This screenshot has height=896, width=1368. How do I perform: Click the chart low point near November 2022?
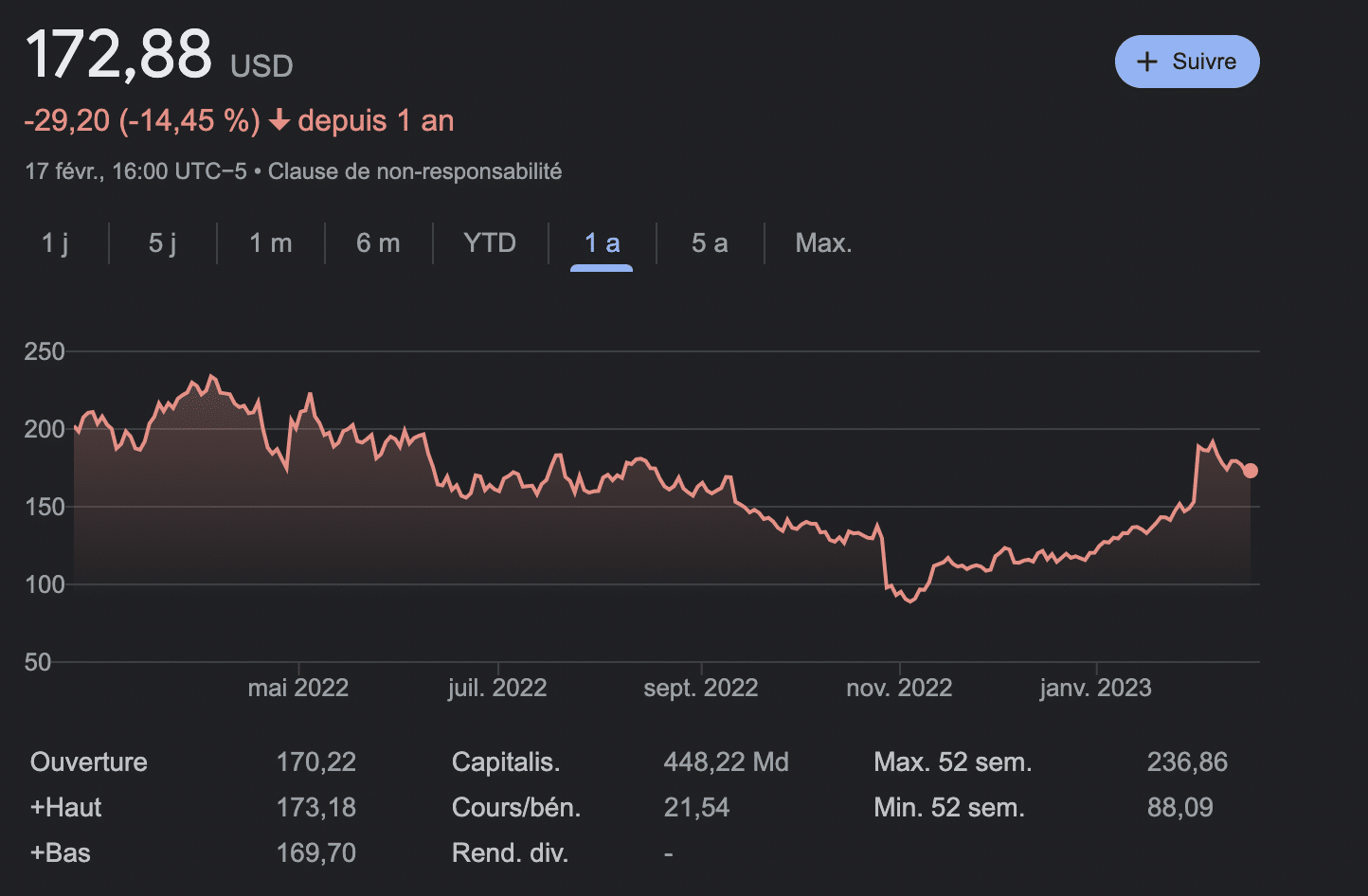point(909,601)
